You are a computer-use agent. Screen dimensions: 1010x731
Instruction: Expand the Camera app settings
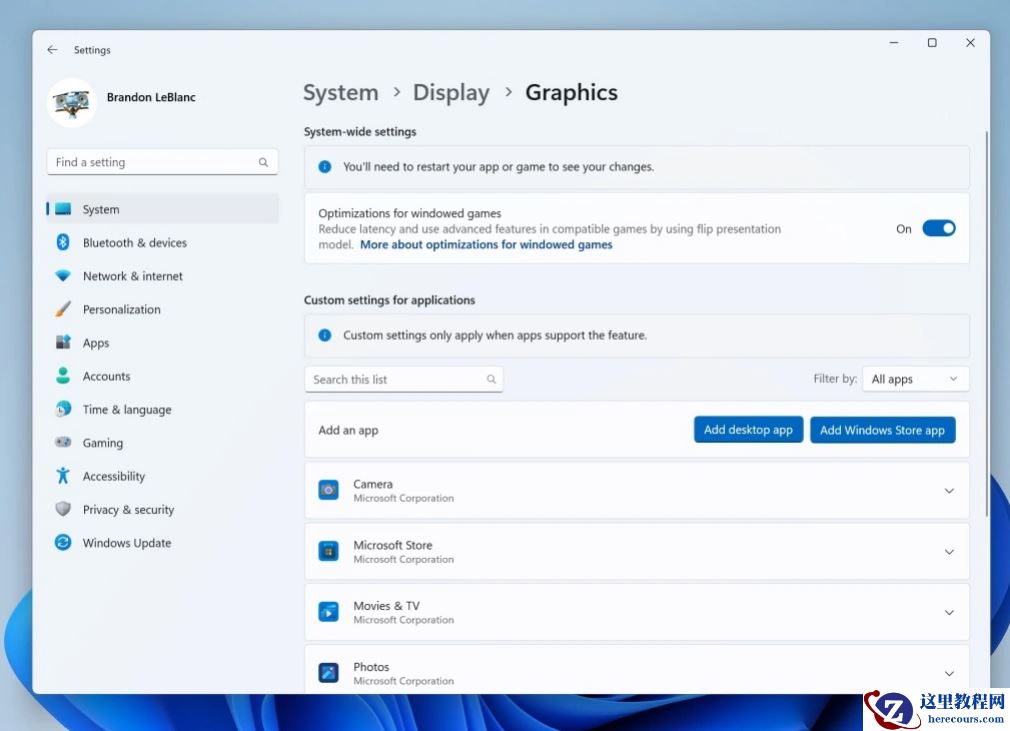(x=948, y=490)
